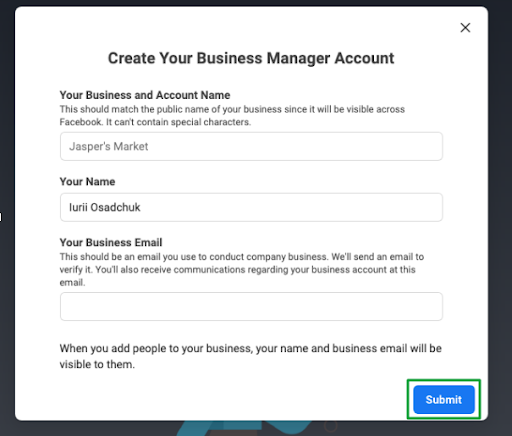Click the email verification description text

pos(242,269)
